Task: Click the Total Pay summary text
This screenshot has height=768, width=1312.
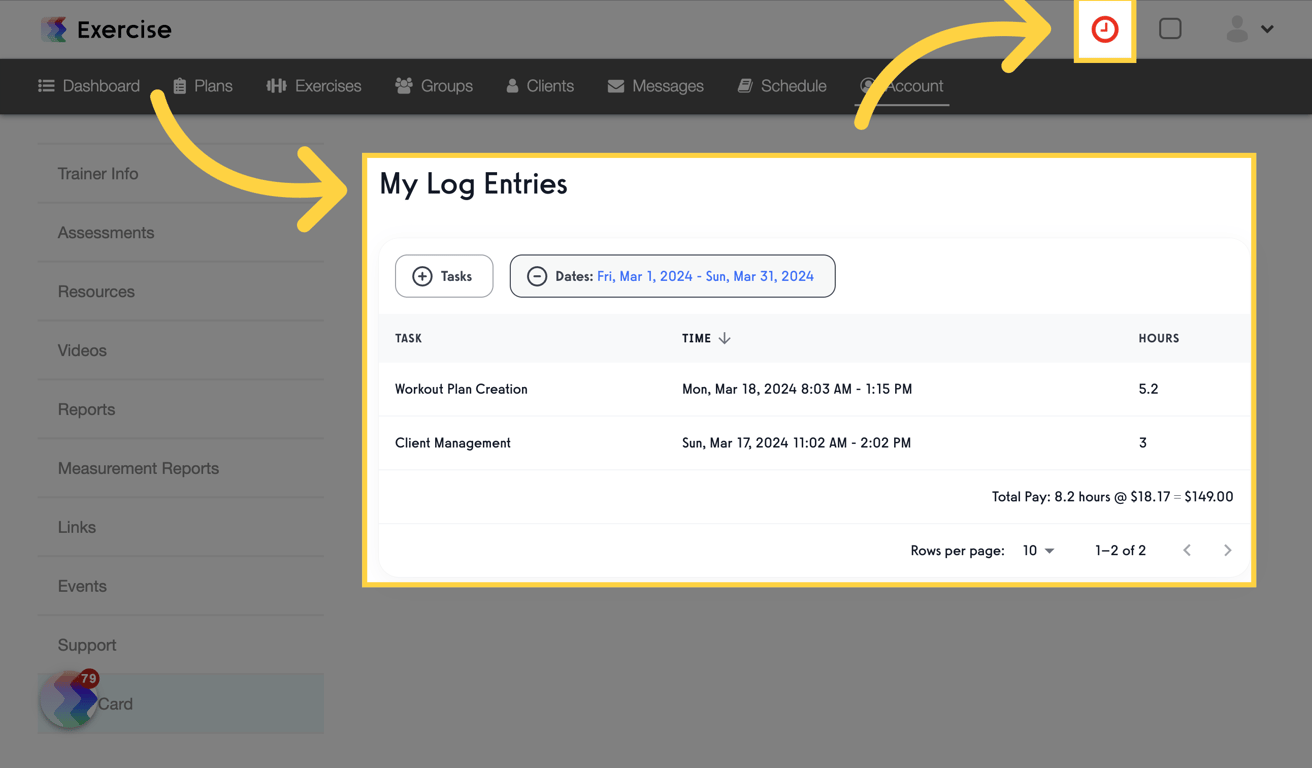Action: tap(1112, 497)
